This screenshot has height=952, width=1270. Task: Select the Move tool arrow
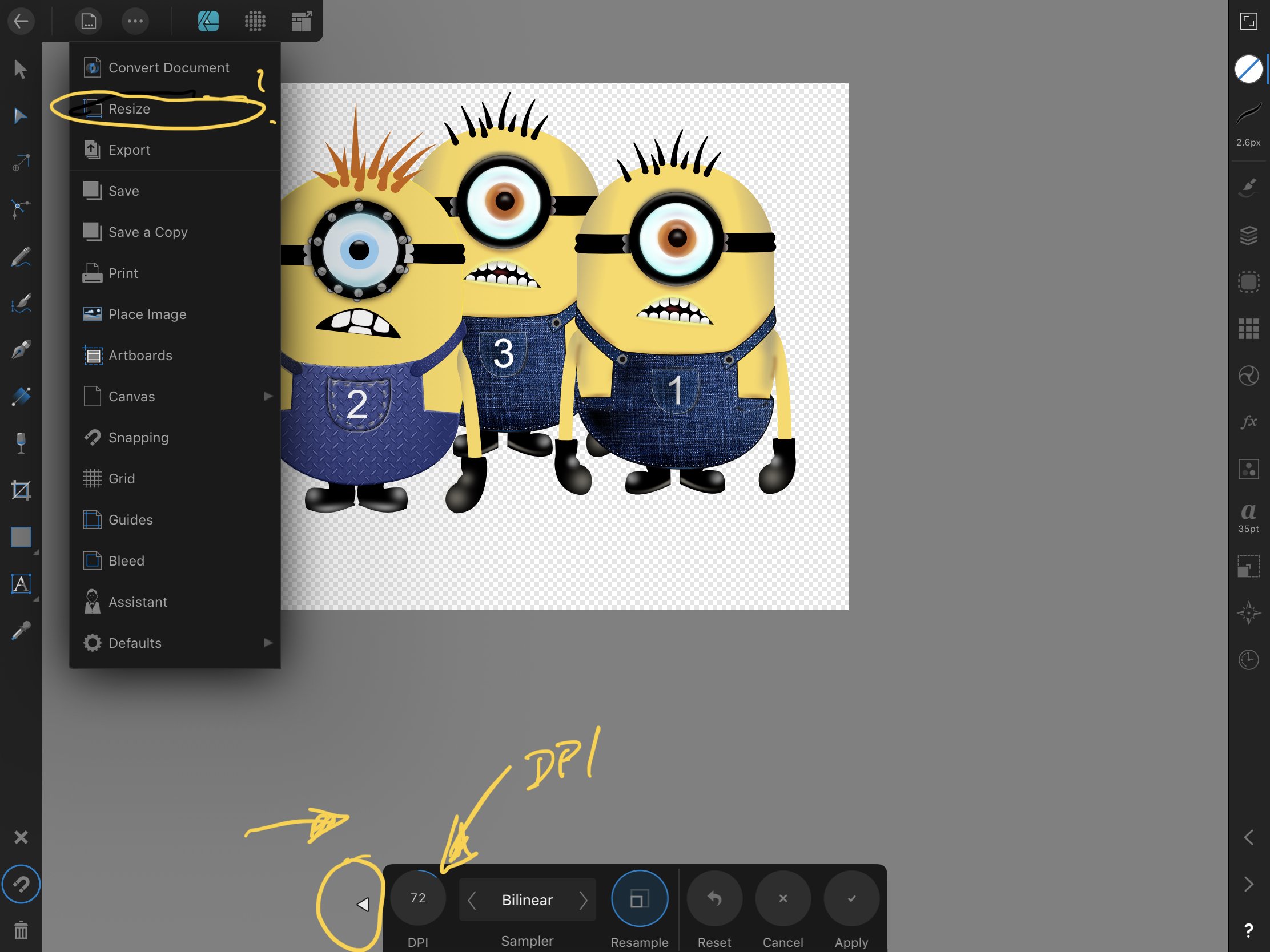21,70
